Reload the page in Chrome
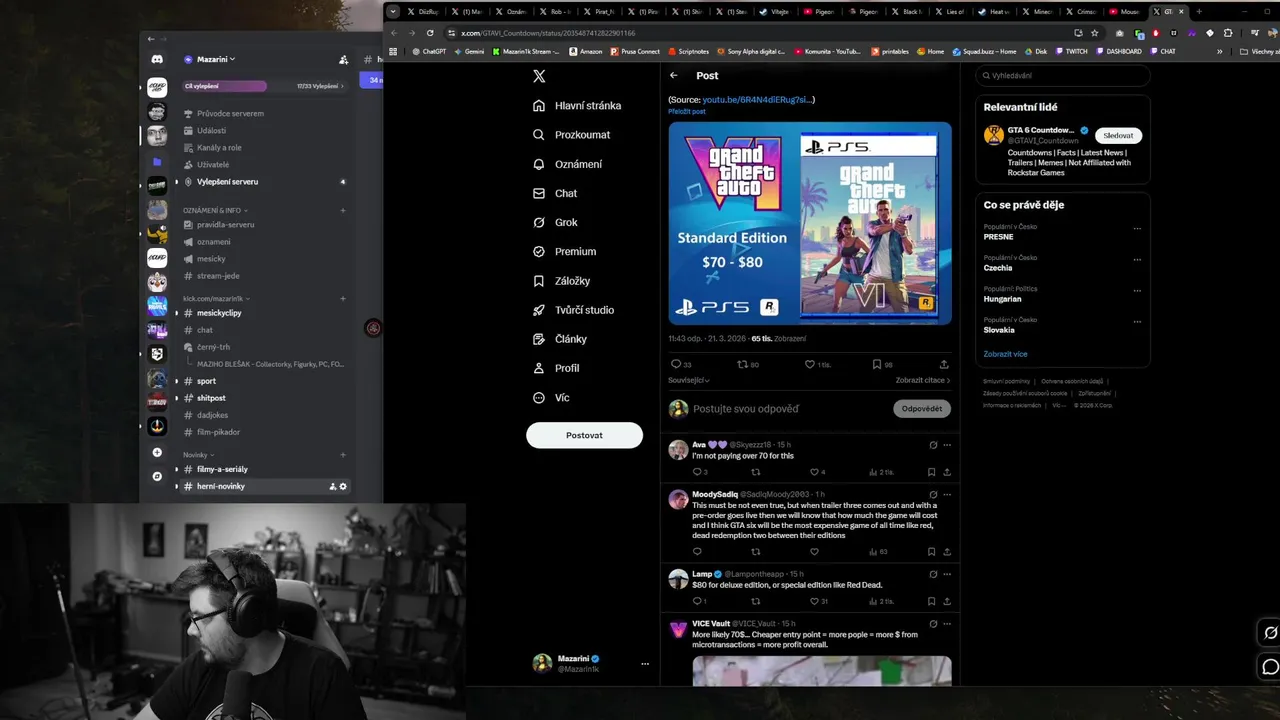The image size is (1280, 720). 430,33
